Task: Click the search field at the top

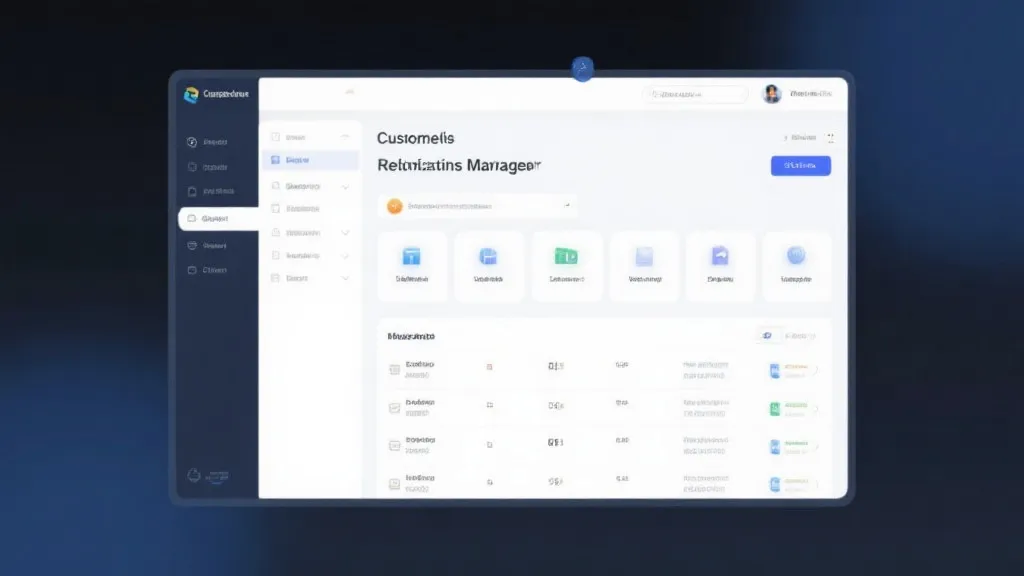Action: (x=695, y=93)
